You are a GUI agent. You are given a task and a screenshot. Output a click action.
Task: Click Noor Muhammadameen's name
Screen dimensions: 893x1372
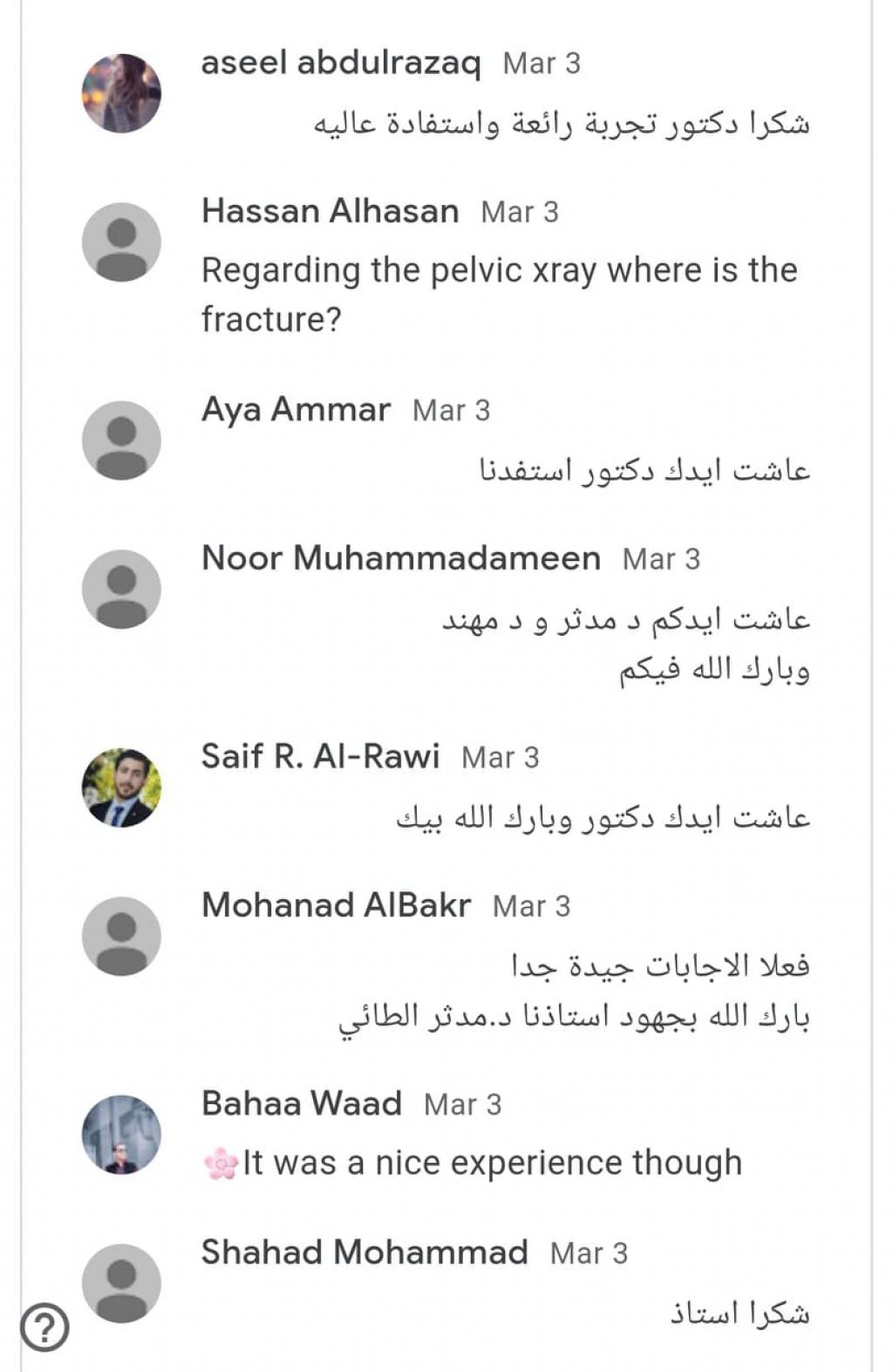click(x=401, y=558)
